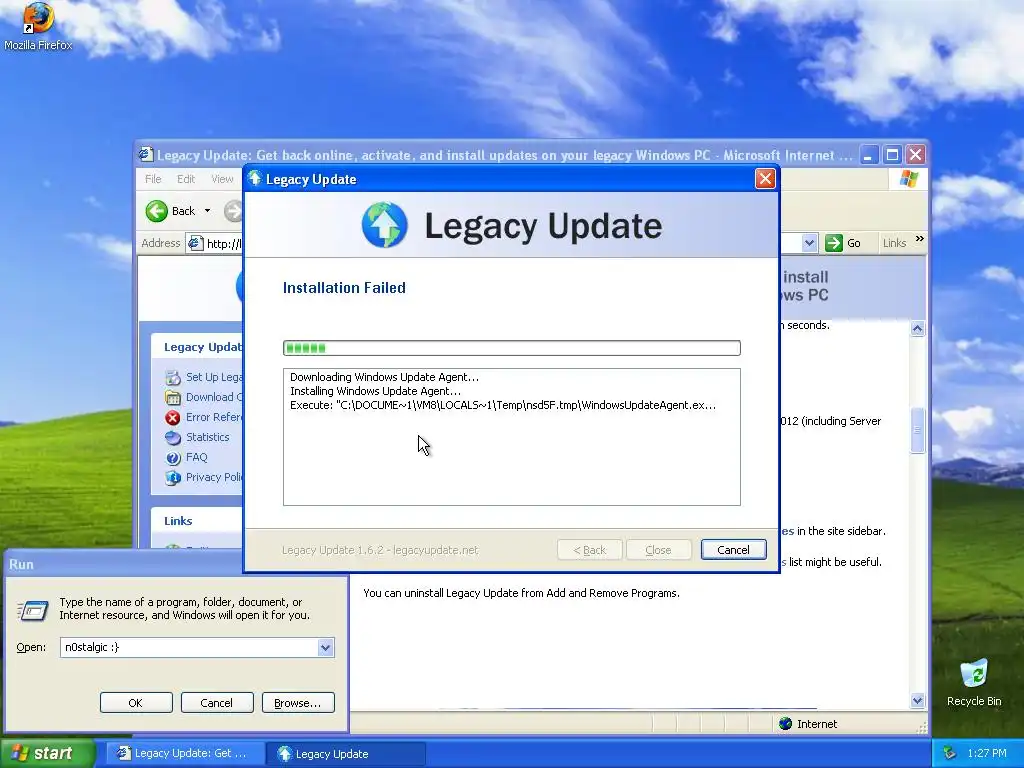This screenshot has width=1024, height=768.
Task: Click the Statistics sidebar icon
Action: pyautogui.click(x=172, y=437)
